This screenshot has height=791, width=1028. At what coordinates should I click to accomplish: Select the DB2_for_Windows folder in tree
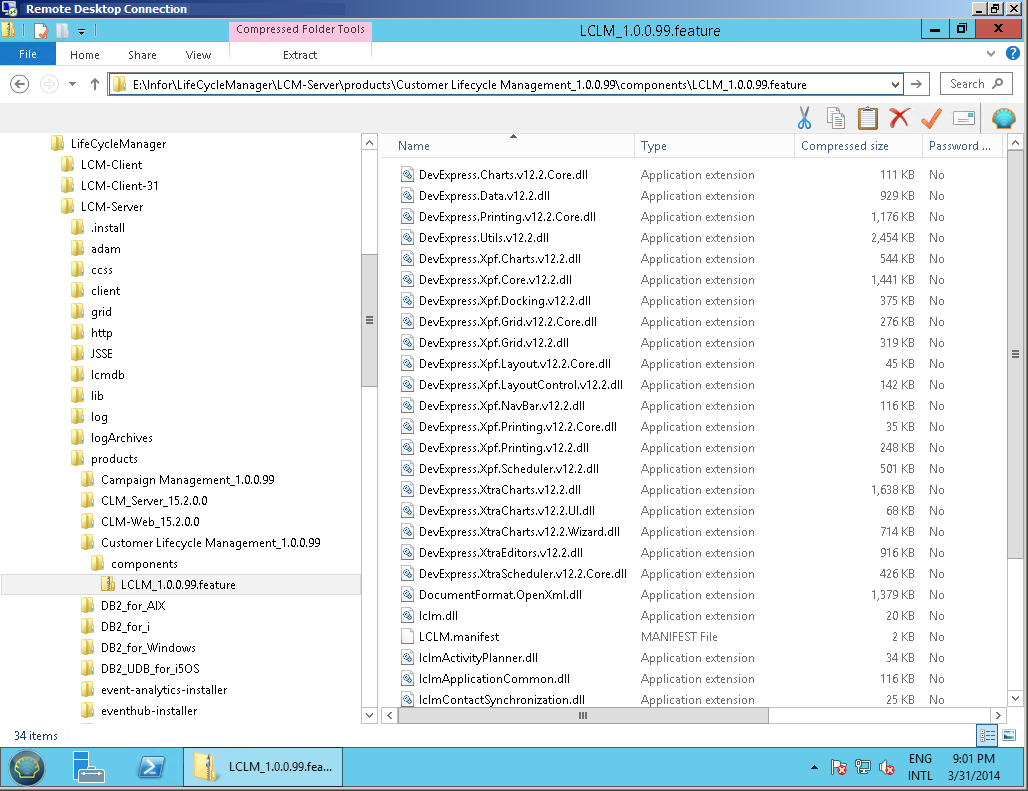coord(148,648)
